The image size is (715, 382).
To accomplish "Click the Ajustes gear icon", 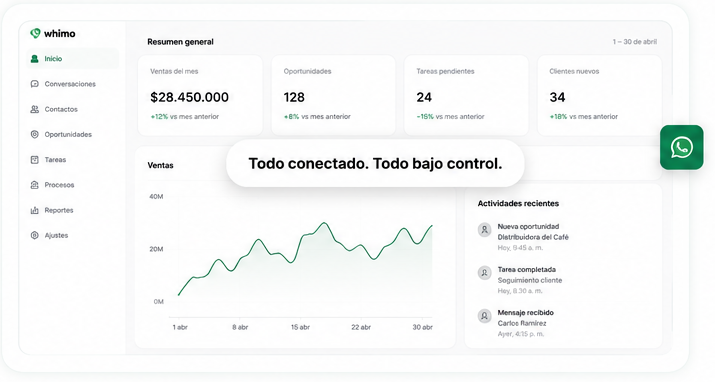I will pyautogui.click(x=34, y=235).
